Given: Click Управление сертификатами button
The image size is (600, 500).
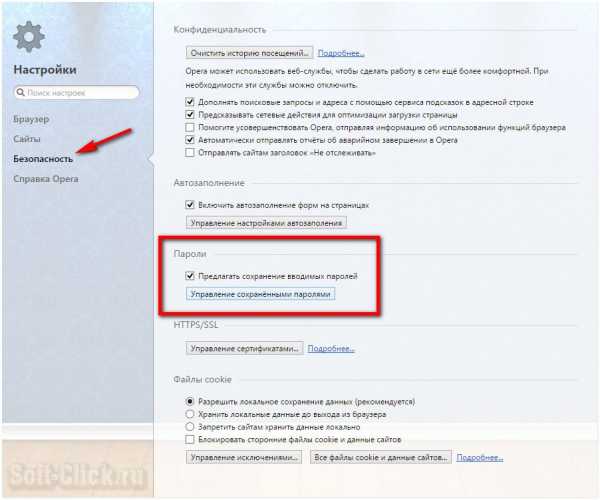Looking at the screenshot, I should coord(245,348).
